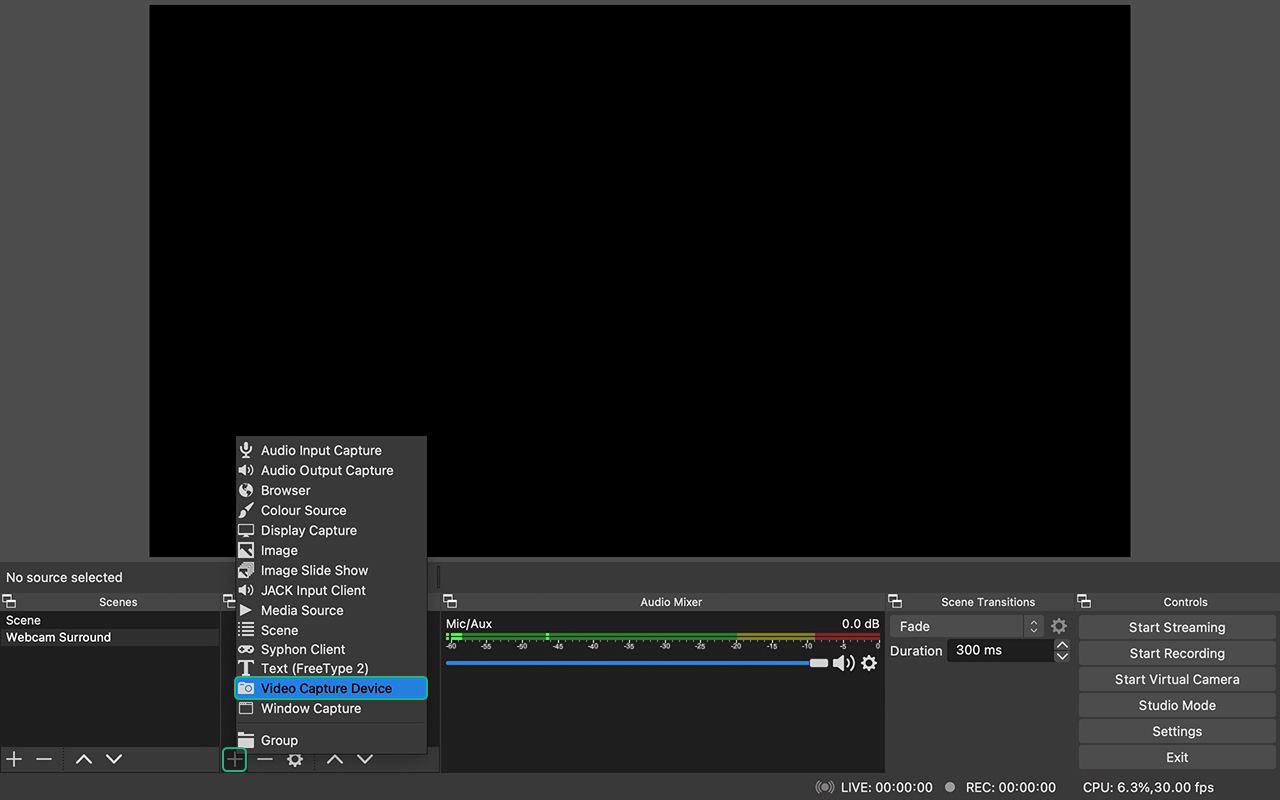Click the Image Slide Show icon

(x=246, y=570)
